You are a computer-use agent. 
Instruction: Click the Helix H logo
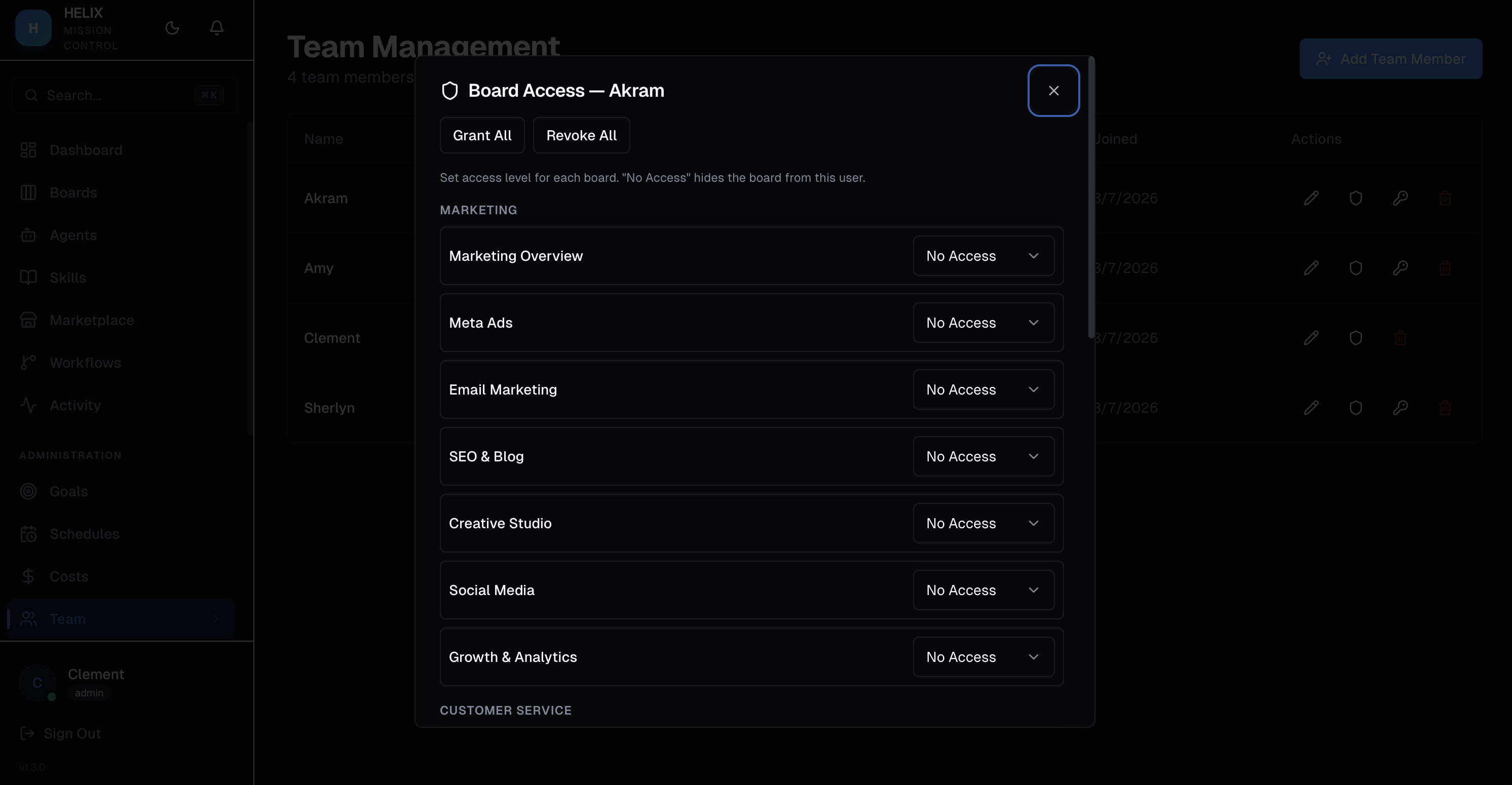coord(33,27)
